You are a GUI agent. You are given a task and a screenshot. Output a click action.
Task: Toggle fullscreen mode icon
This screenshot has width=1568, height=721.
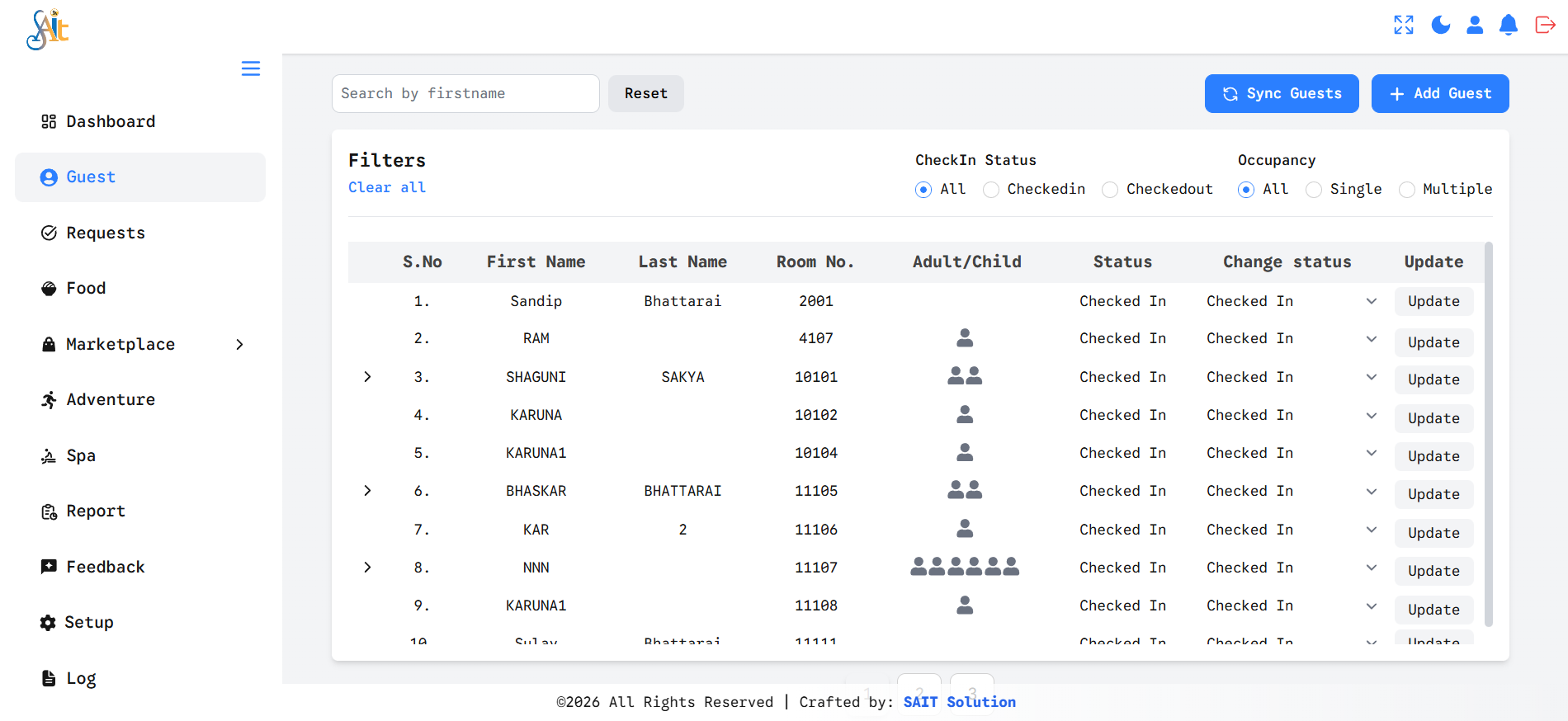pos(1404,25)
